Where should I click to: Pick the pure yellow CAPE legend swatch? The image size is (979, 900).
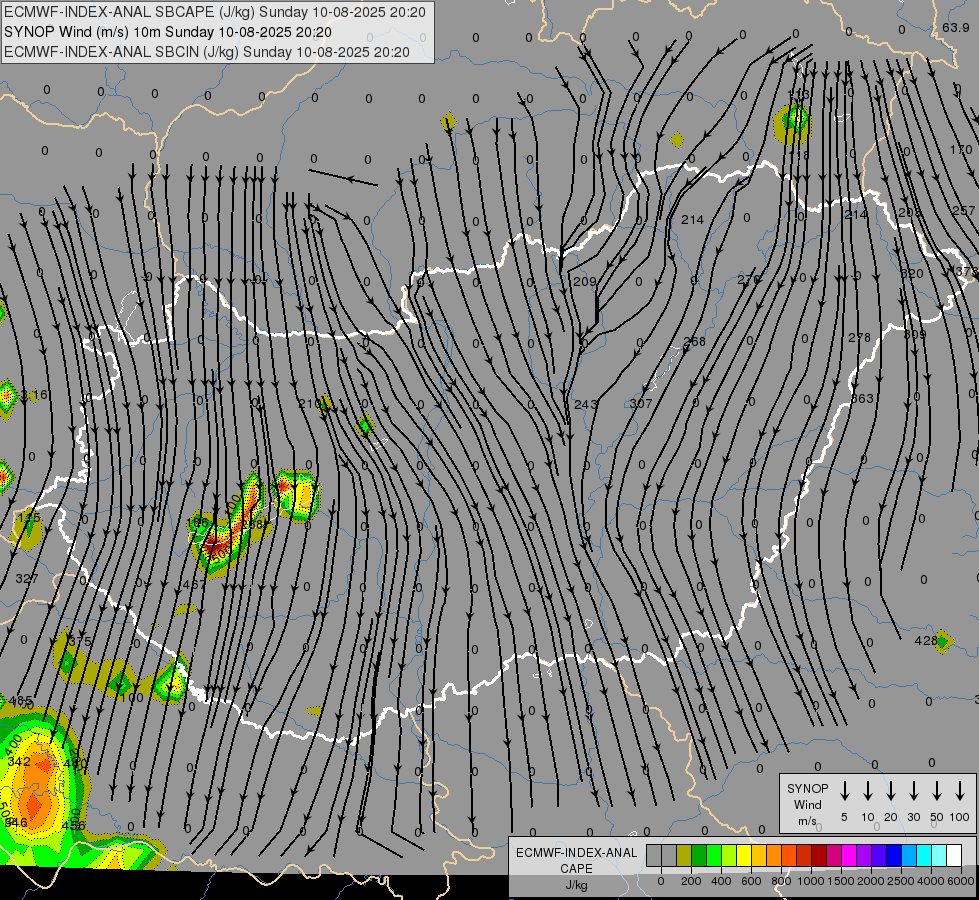[744, 856]
